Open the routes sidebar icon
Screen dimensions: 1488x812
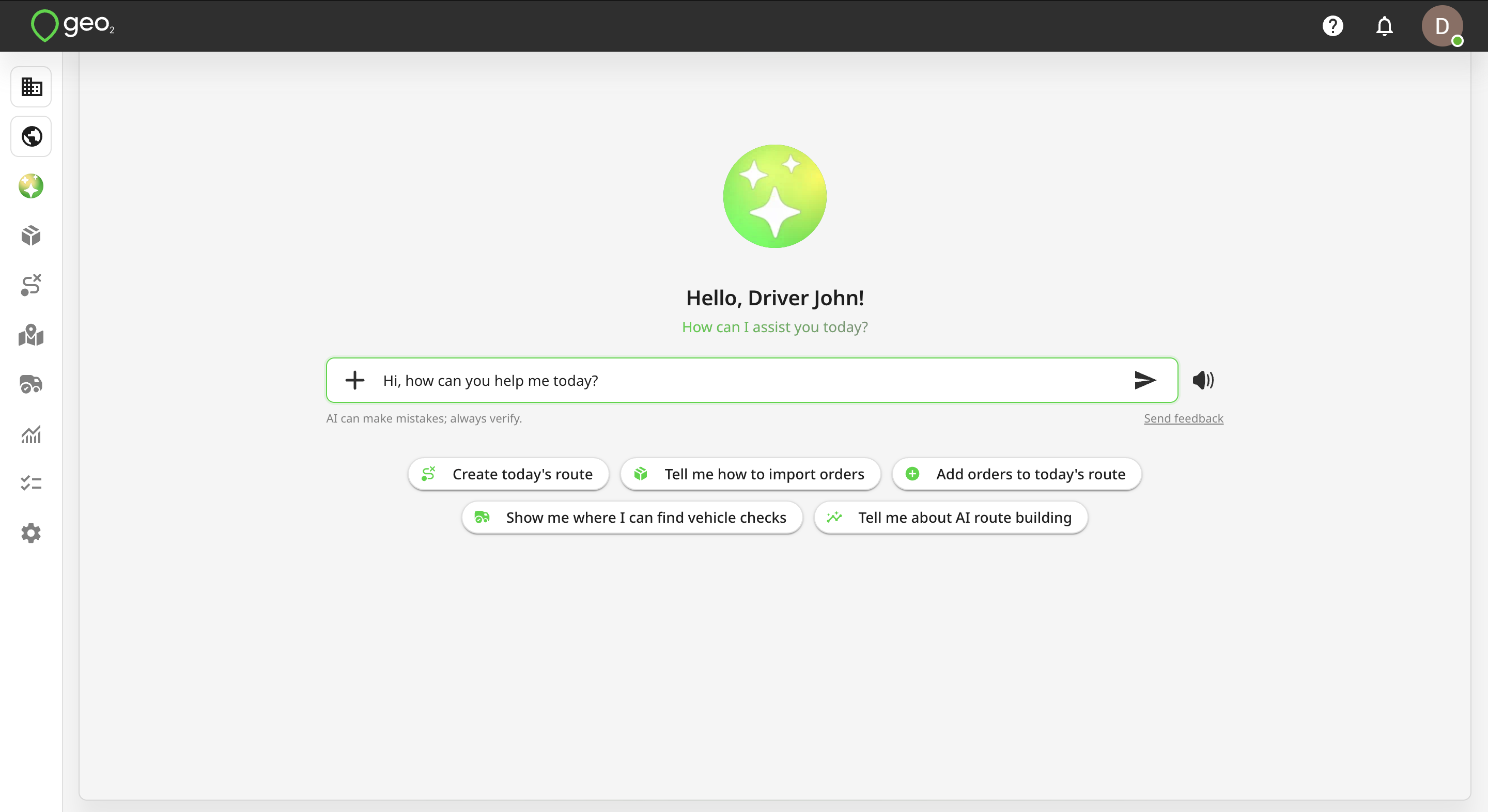(31, 285)
